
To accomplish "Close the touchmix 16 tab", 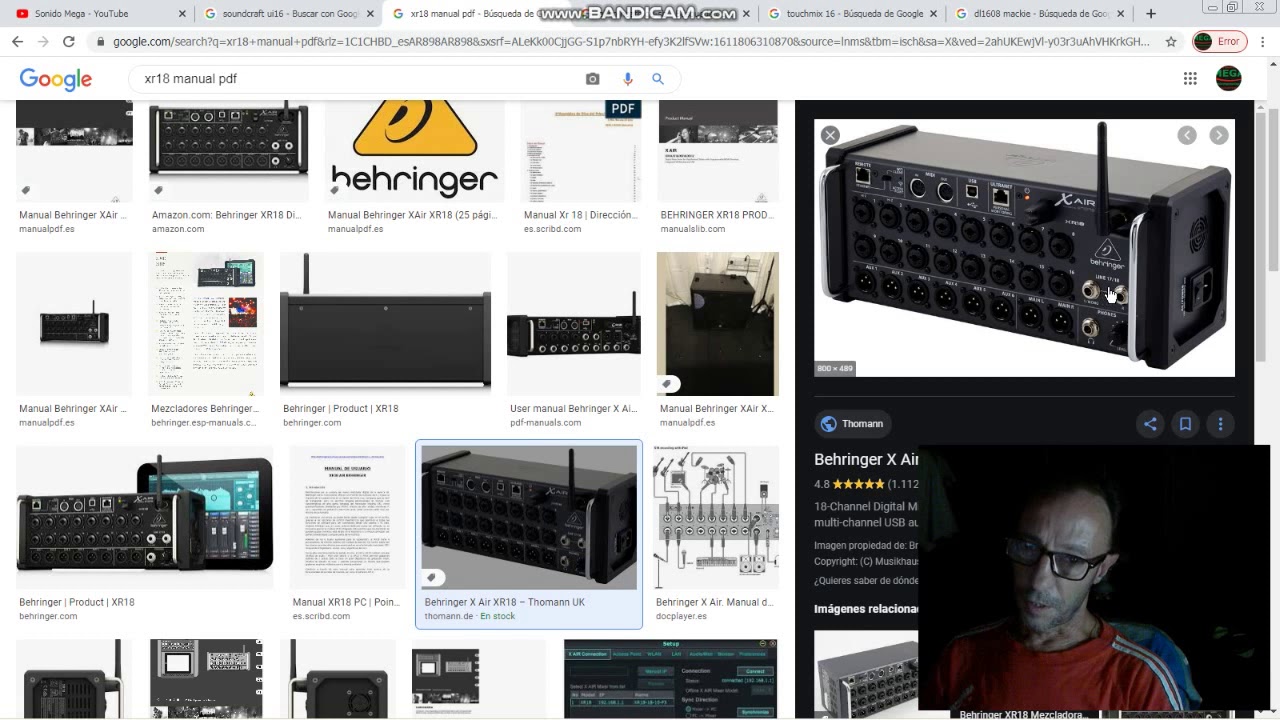I will click(x=934, y=14).
